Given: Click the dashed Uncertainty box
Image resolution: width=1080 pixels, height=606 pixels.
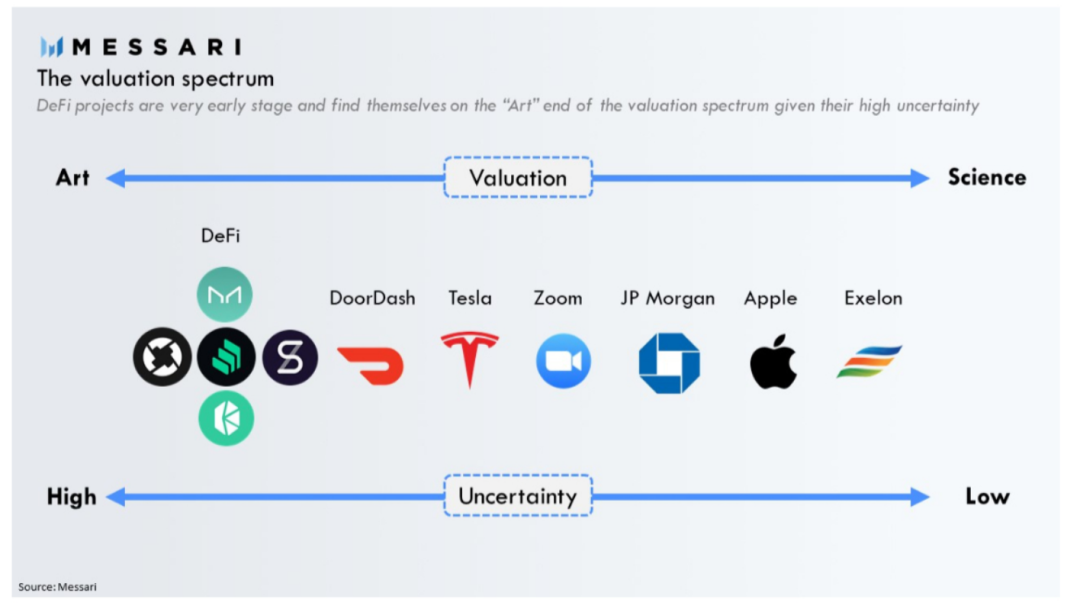Looking at the screenshot, I should (x=518, y=496).
